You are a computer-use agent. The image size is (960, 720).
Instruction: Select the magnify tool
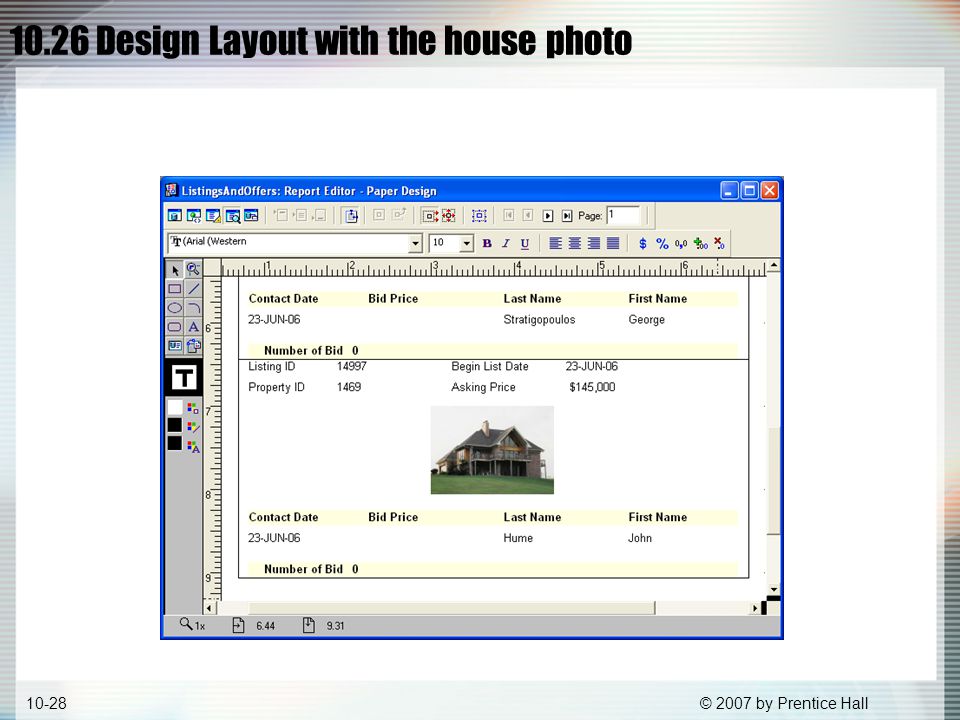pyautogui.click(x=193, y=270)
